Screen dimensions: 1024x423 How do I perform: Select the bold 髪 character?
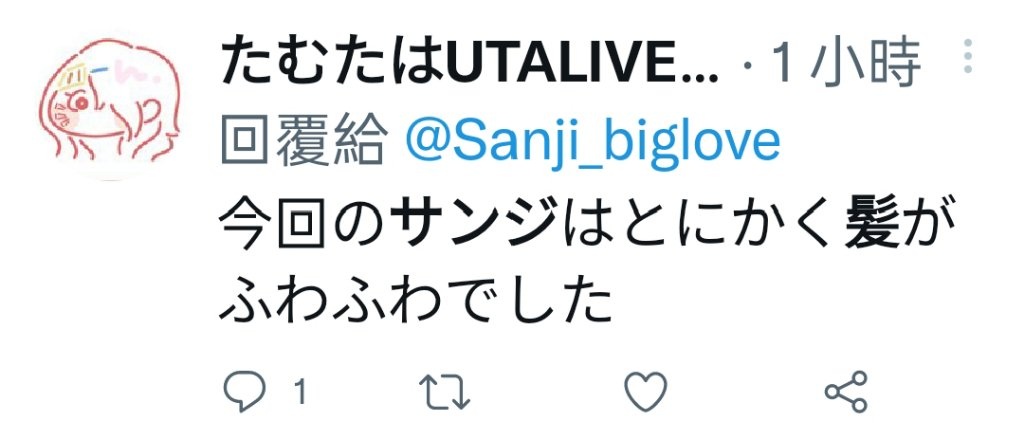(x=871, y=225)
